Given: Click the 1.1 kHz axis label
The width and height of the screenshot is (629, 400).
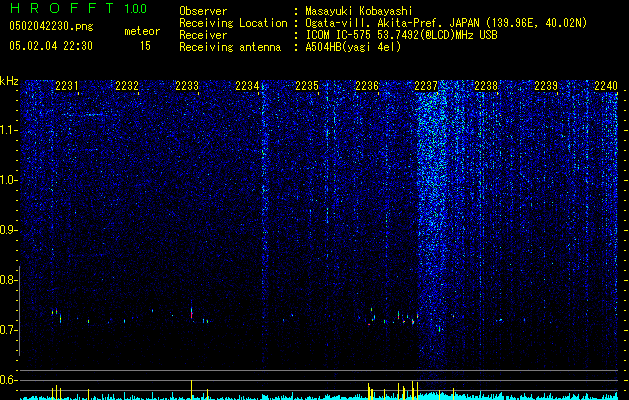Looking at the screenshot, I should tap(9, 130).
